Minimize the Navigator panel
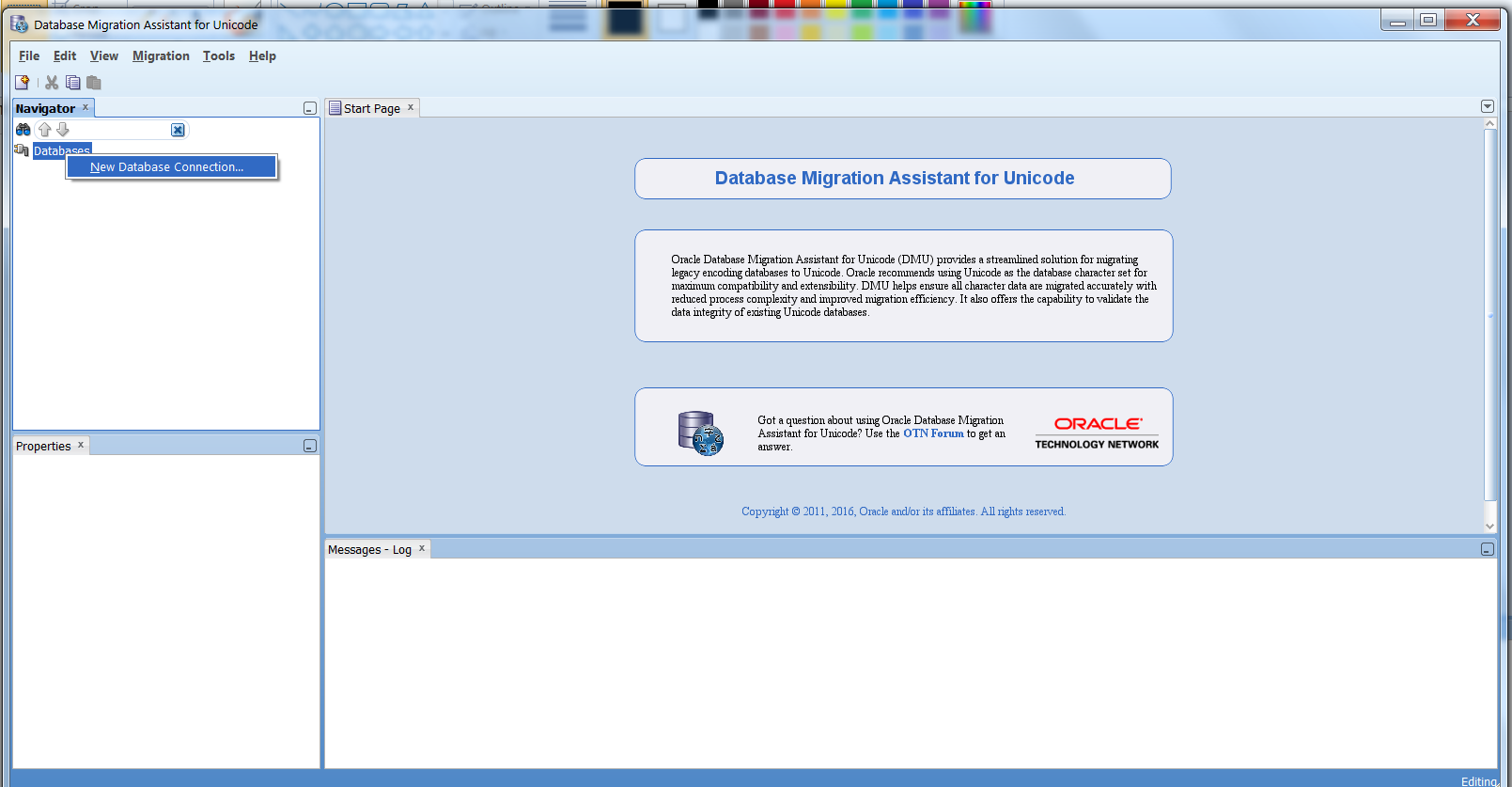The width and height of the screenshot is (1512, 787). [309, 109]
